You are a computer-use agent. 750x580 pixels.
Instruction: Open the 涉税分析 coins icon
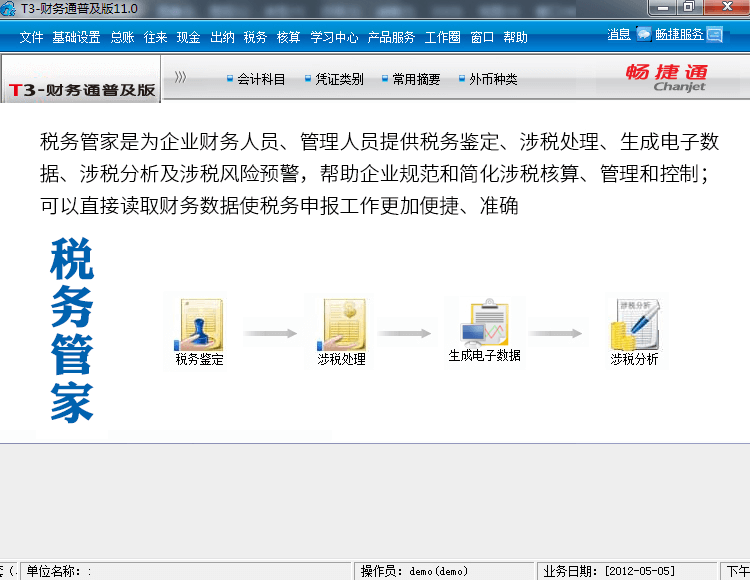click(635, 325)
